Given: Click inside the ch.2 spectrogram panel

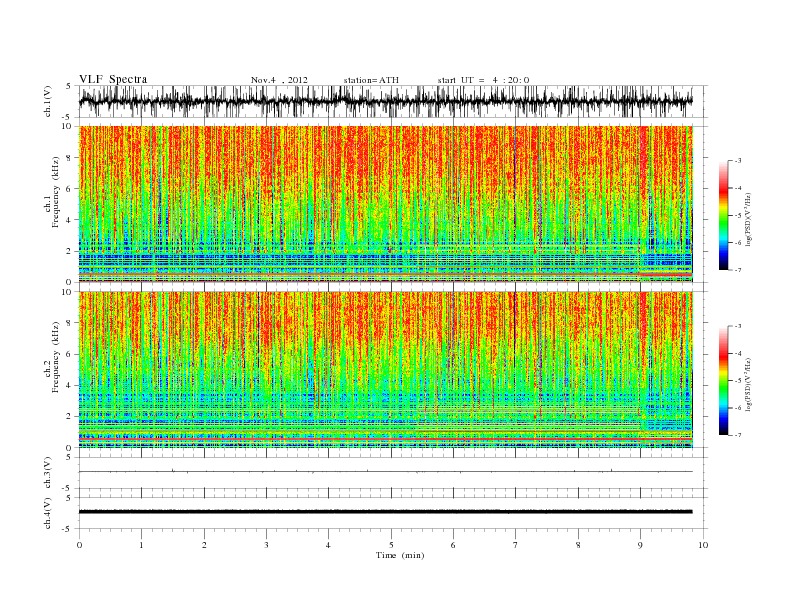Looking at the screenshot, I should (386, 370).
